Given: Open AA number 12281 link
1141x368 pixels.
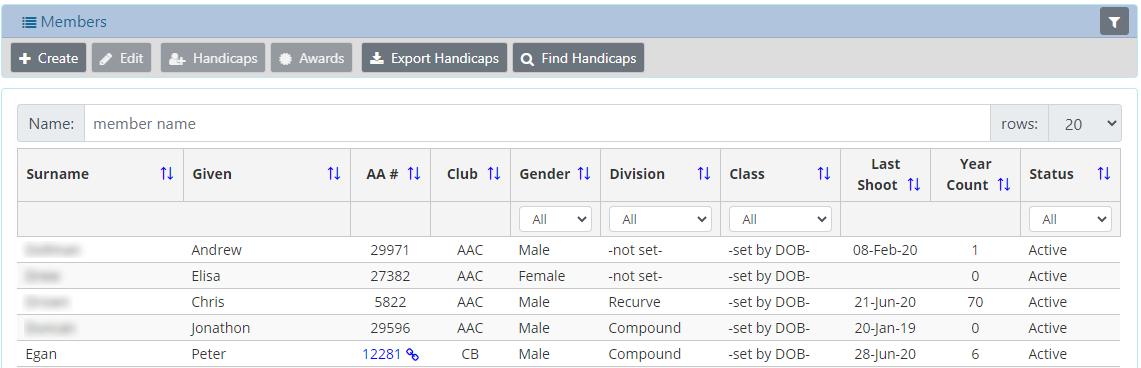Looking at the screenshot, I should 382,354.
